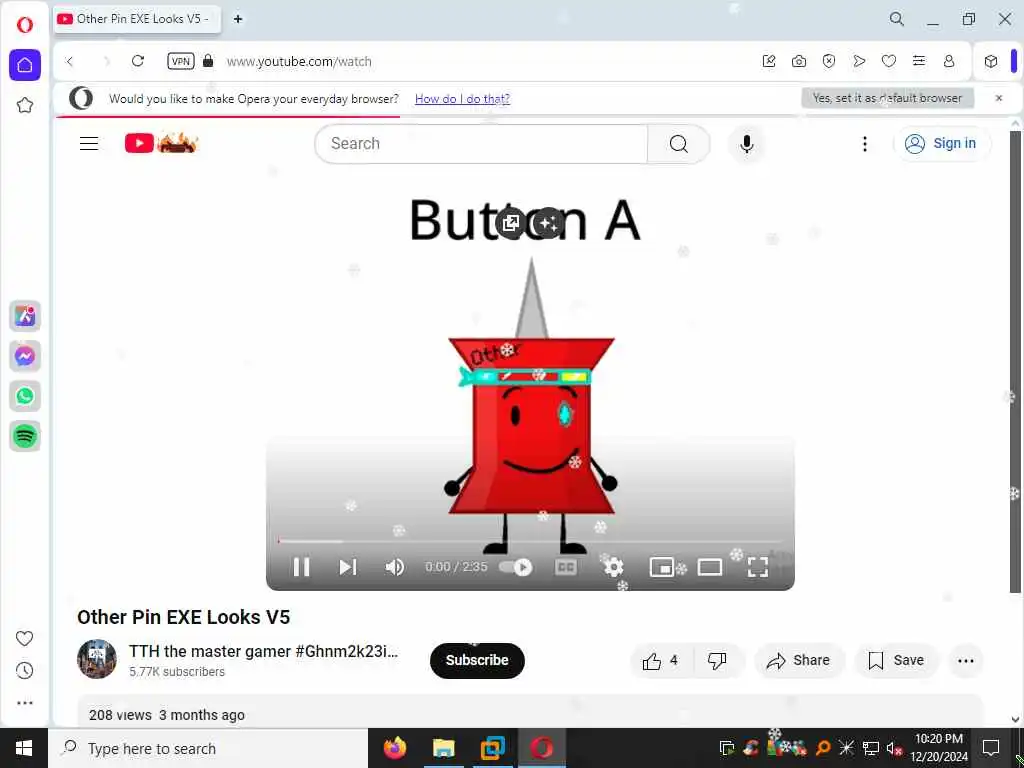Open Opera account profile icon
1024x768 pixels.
(949, 61)
